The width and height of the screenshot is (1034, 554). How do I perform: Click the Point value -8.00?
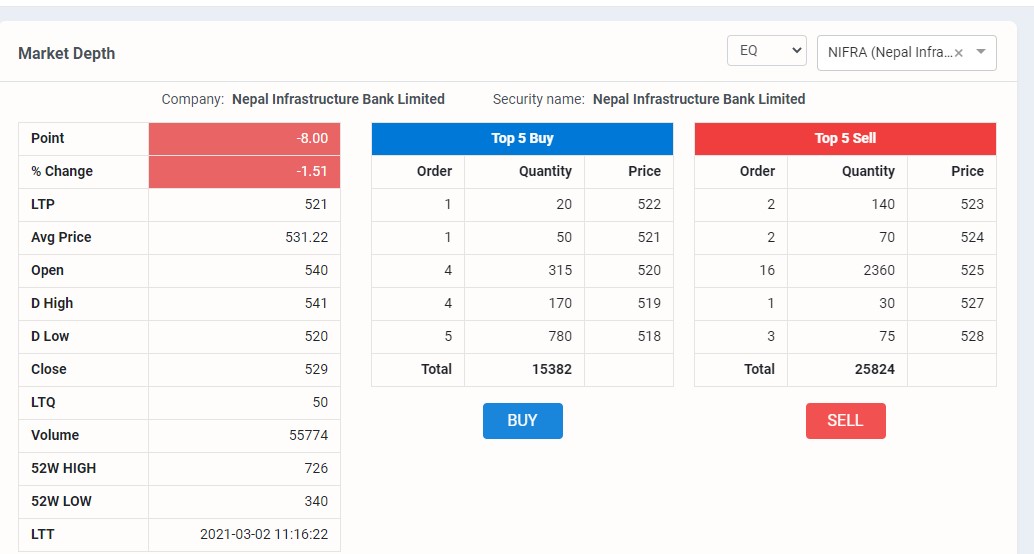pyautogui.click(x=312, y=138)
